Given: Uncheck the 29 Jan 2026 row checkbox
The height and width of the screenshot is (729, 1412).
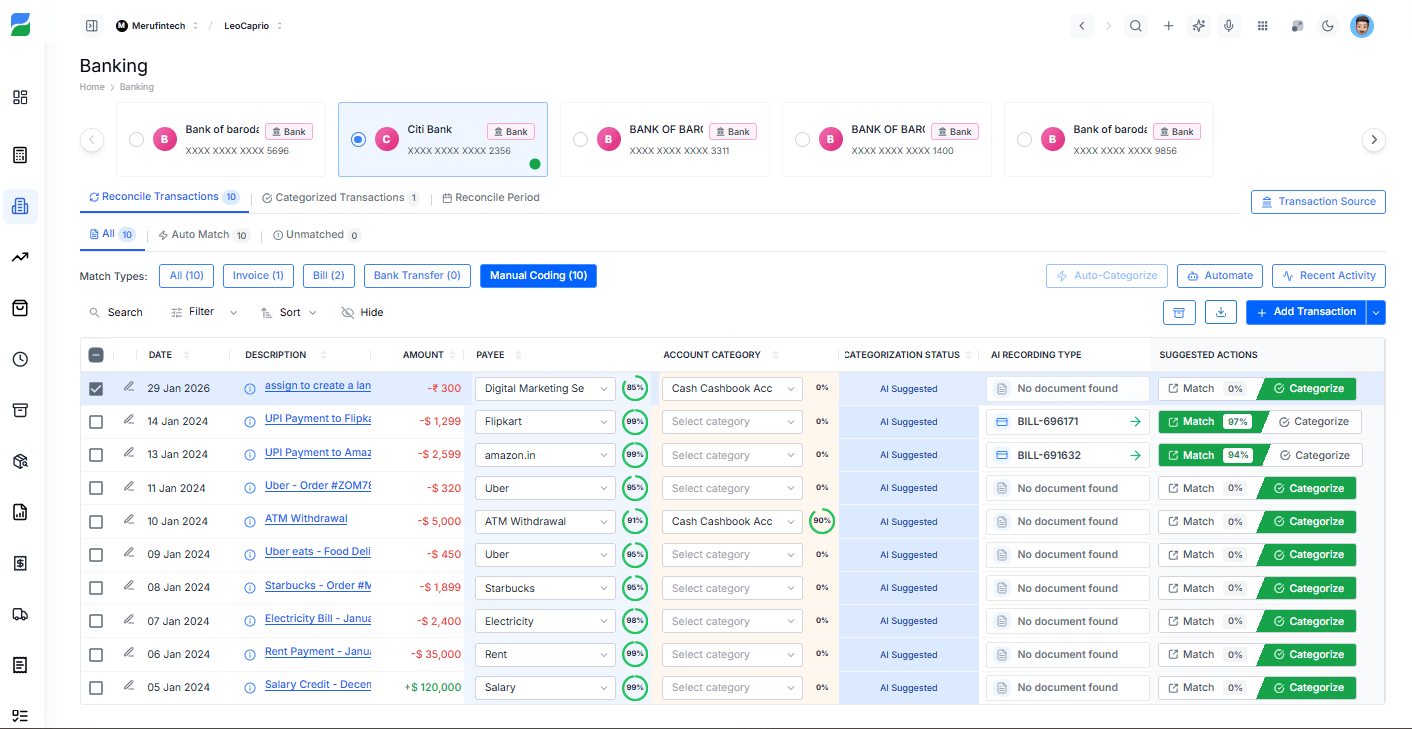Looking at the screenshot, I should coord(96,388).
